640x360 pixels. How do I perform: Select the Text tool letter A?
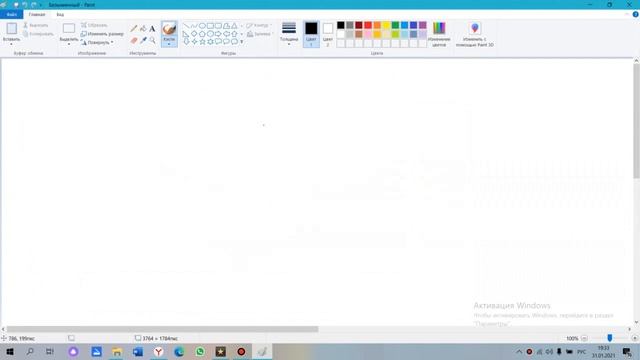(152, 29)
